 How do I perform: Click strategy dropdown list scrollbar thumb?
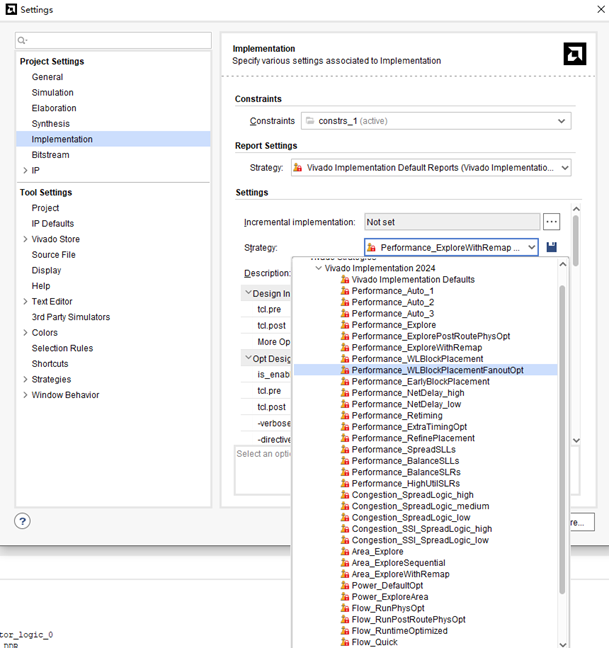[x=562, y=439]
